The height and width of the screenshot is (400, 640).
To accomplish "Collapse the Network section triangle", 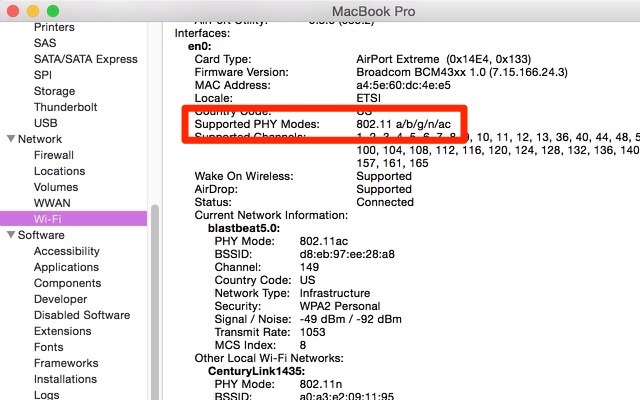I will (x=11, y=139).
